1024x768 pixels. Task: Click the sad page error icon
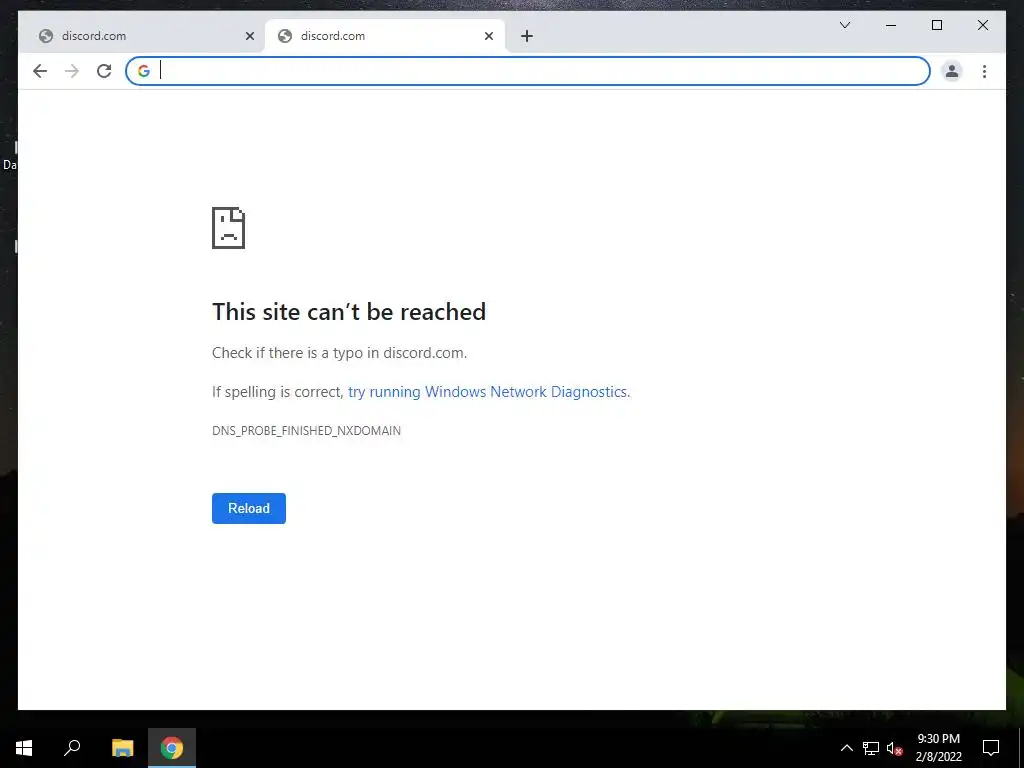[x=229, y=228]
